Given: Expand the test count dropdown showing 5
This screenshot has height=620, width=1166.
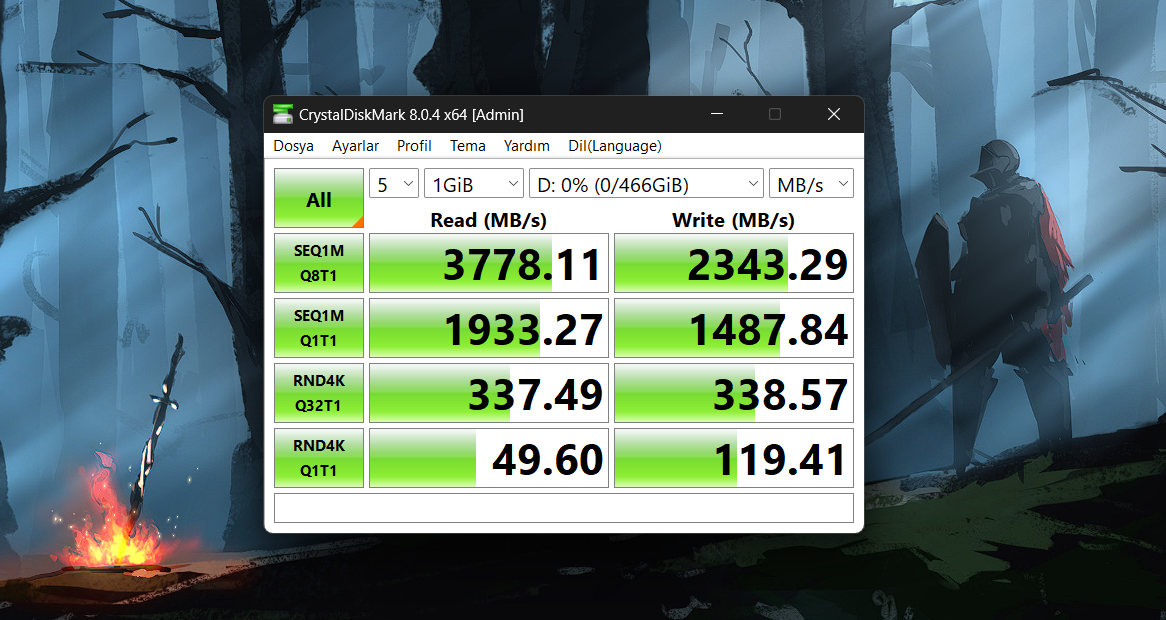Looking at the screenshot, I should click(x=394, y=184).
